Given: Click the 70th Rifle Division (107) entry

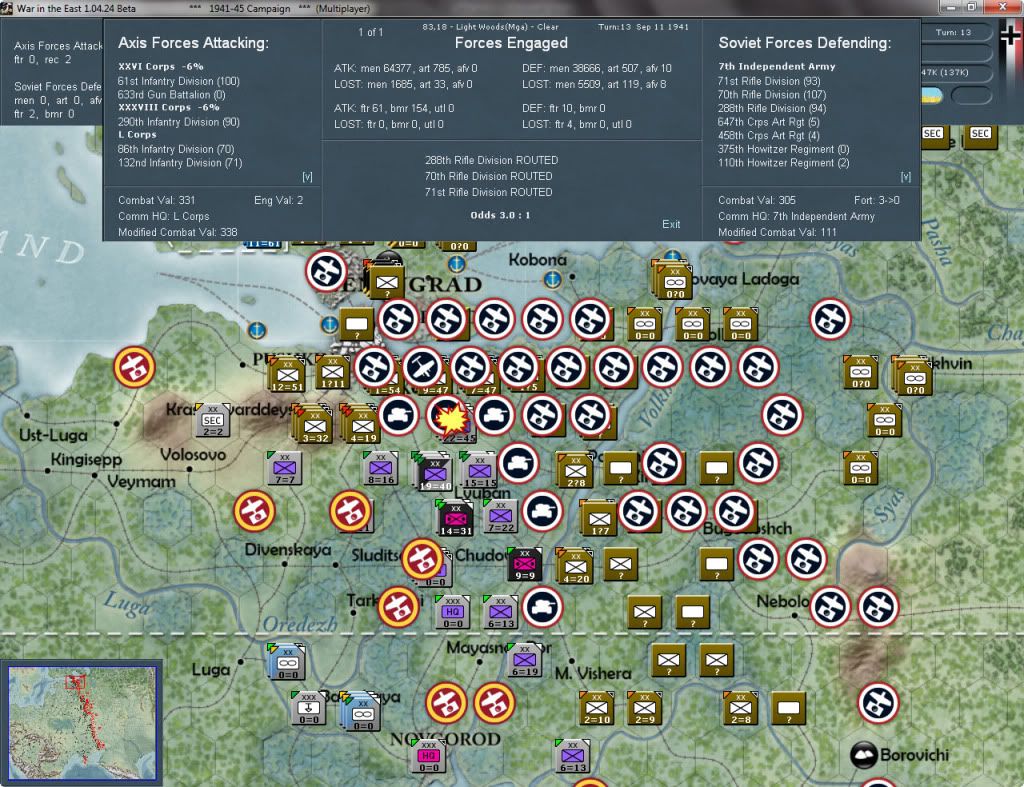Looking at the screenshot, I should (772, 95).
